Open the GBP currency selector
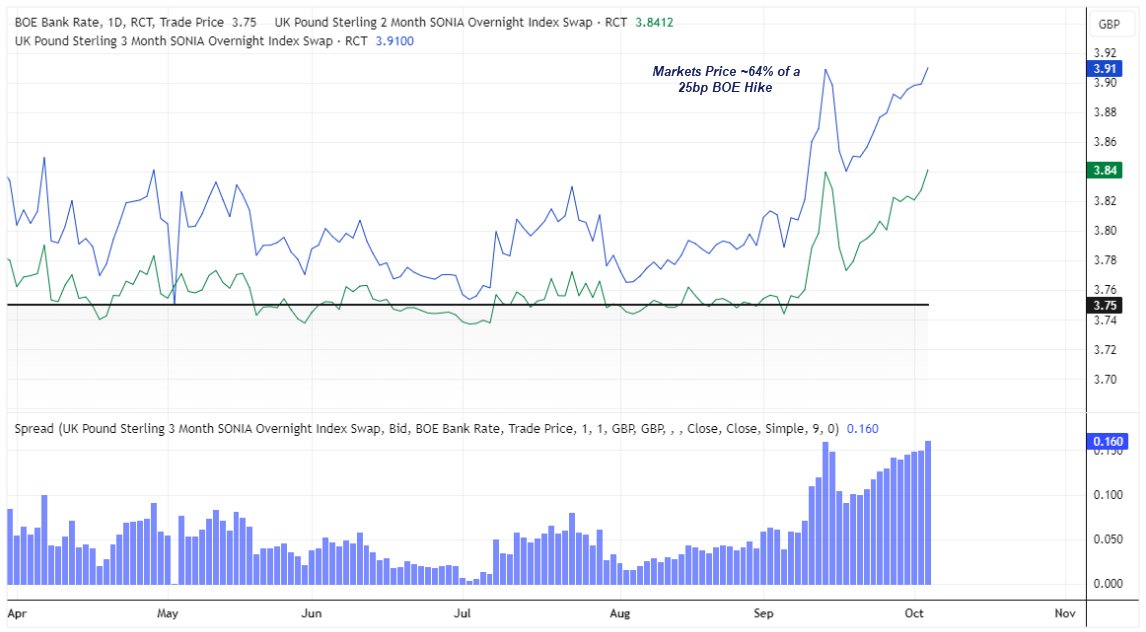Viewport: 1146px width, 632px height. pos(1109,24)
